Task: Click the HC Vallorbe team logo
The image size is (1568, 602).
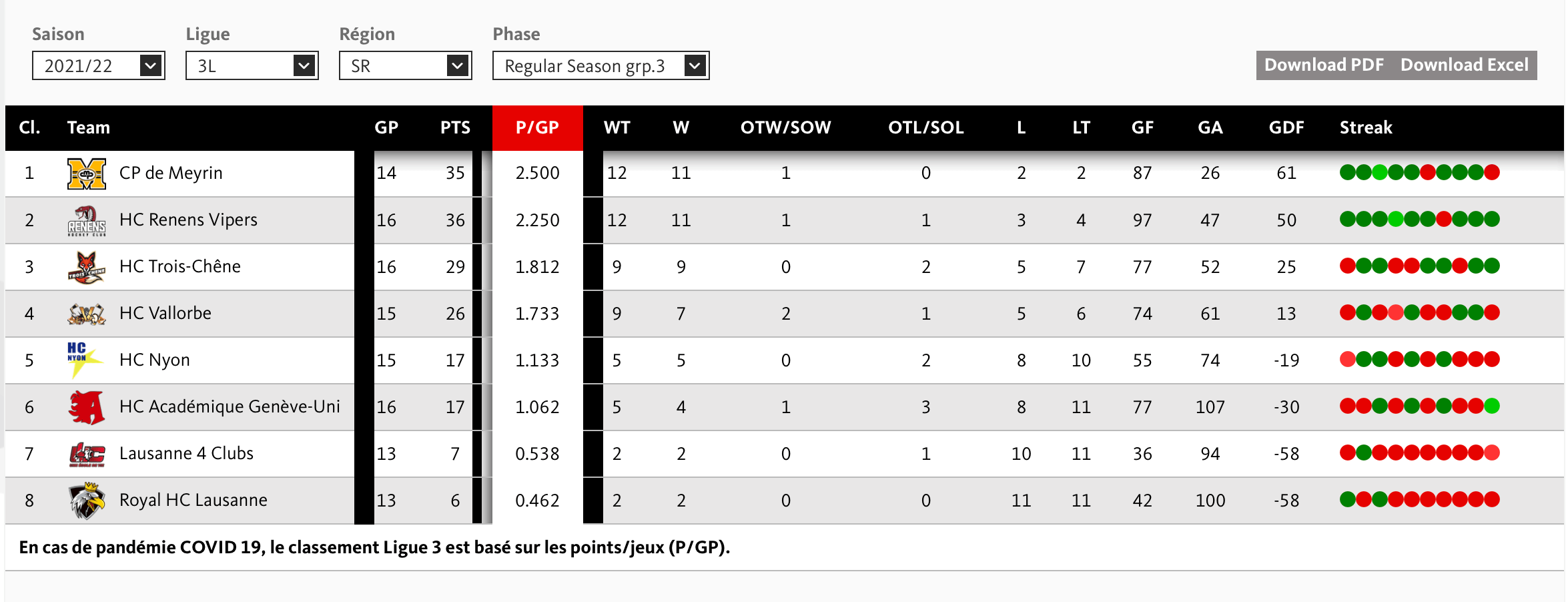Action: tap(87, 314)
